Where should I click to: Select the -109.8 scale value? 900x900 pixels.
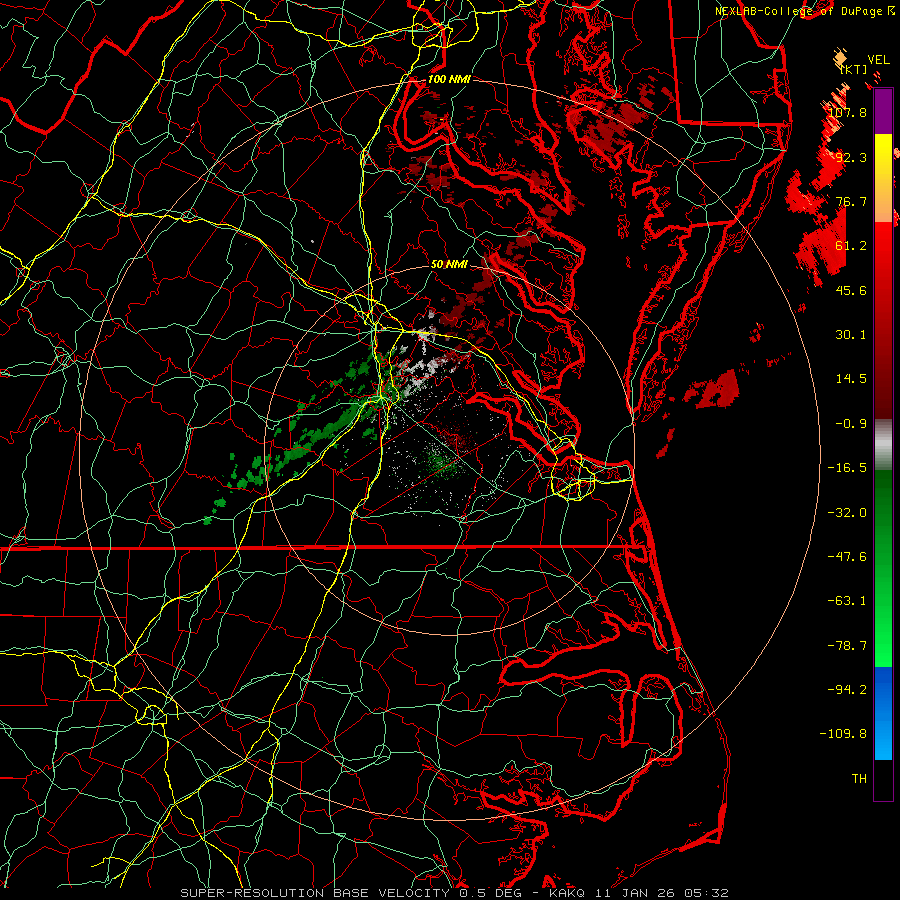[844, 734]
